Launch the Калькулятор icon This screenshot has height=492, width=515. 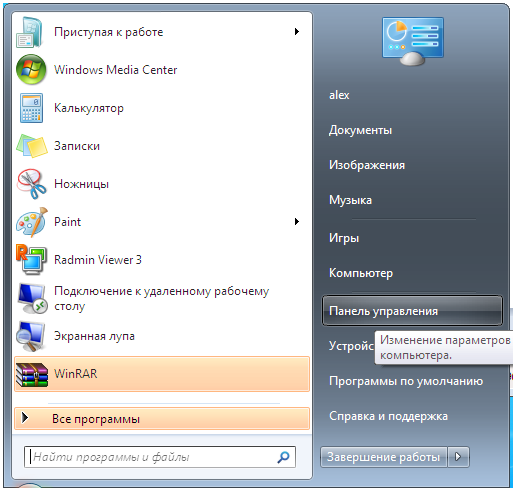click(31, 108)
